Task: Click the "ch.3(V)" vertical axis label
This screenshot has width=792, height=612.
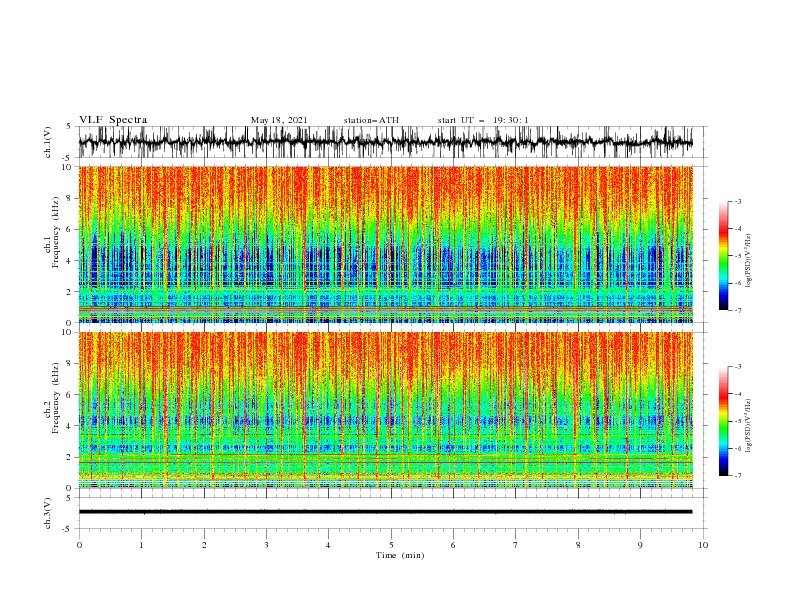Action: point(48,513)
